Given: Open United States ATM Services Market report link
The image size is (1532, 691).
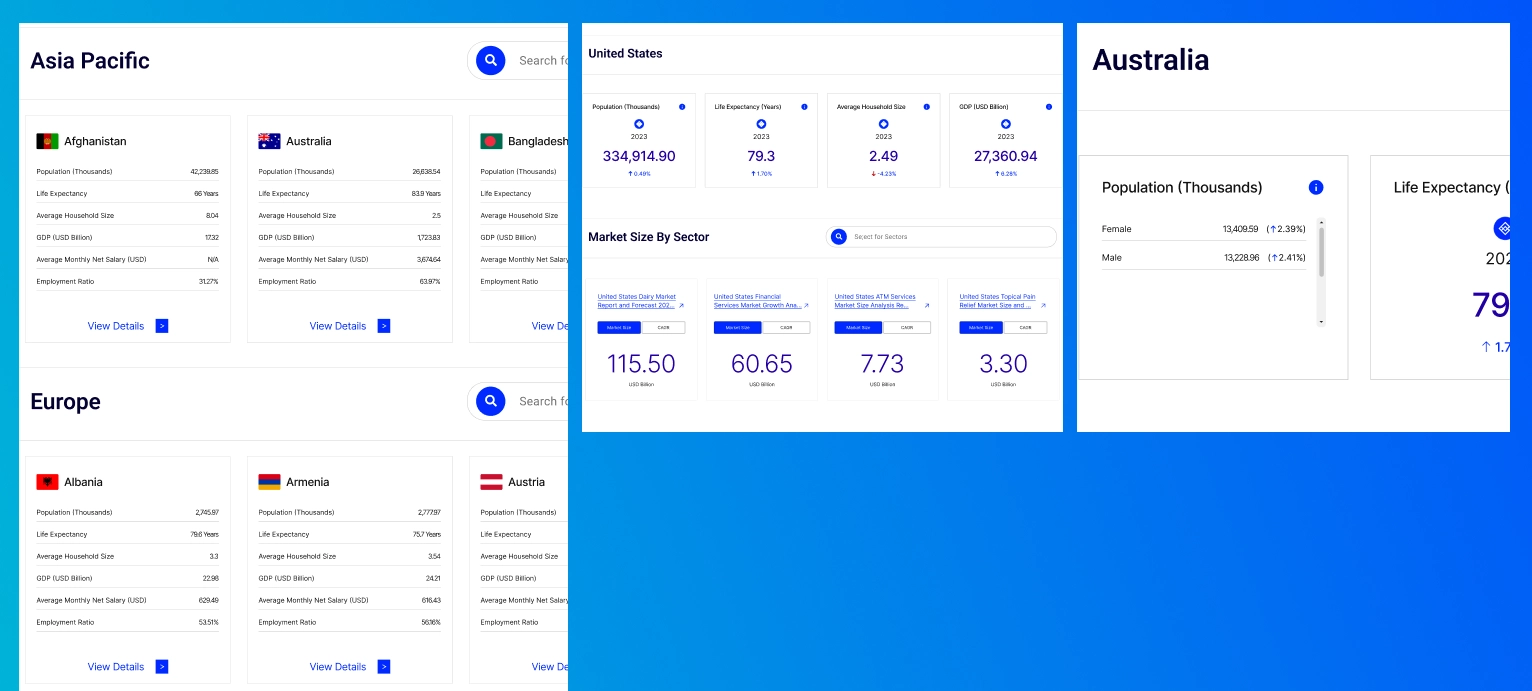Looking at the screenshot, I should tap(874, 301).
